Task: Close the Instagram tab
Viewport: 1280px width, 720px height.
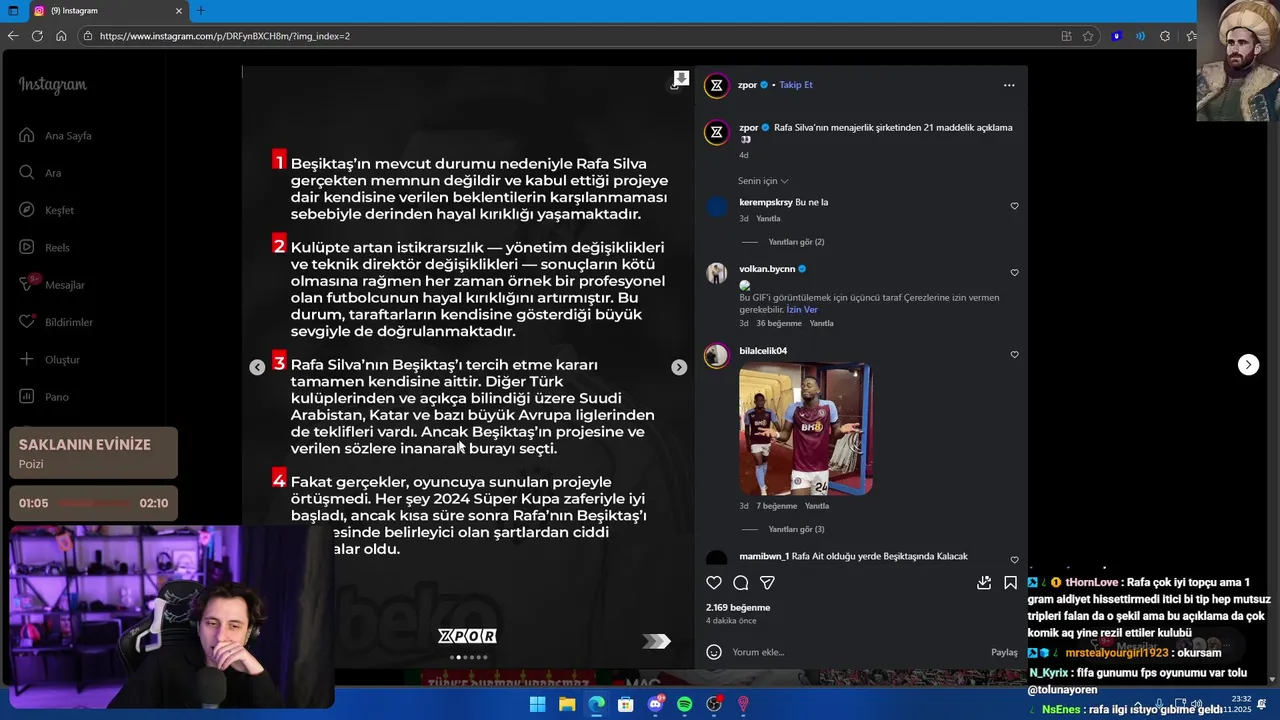Action: [x=179, y=11]
